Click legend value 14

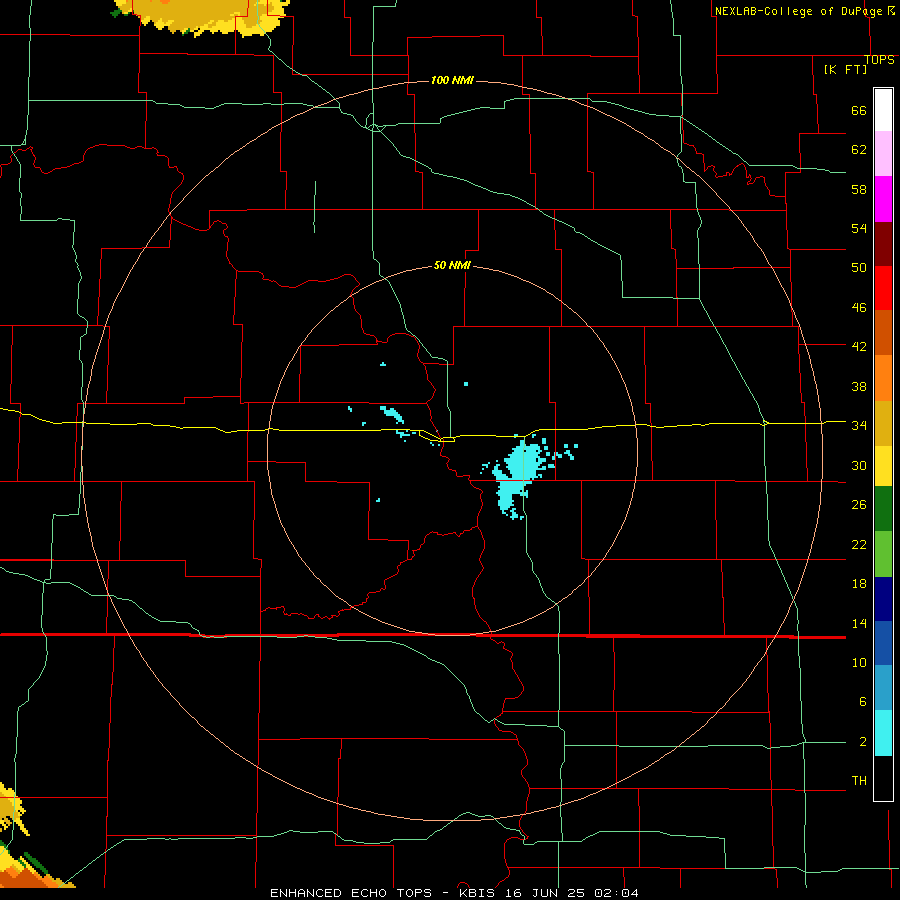859,623
